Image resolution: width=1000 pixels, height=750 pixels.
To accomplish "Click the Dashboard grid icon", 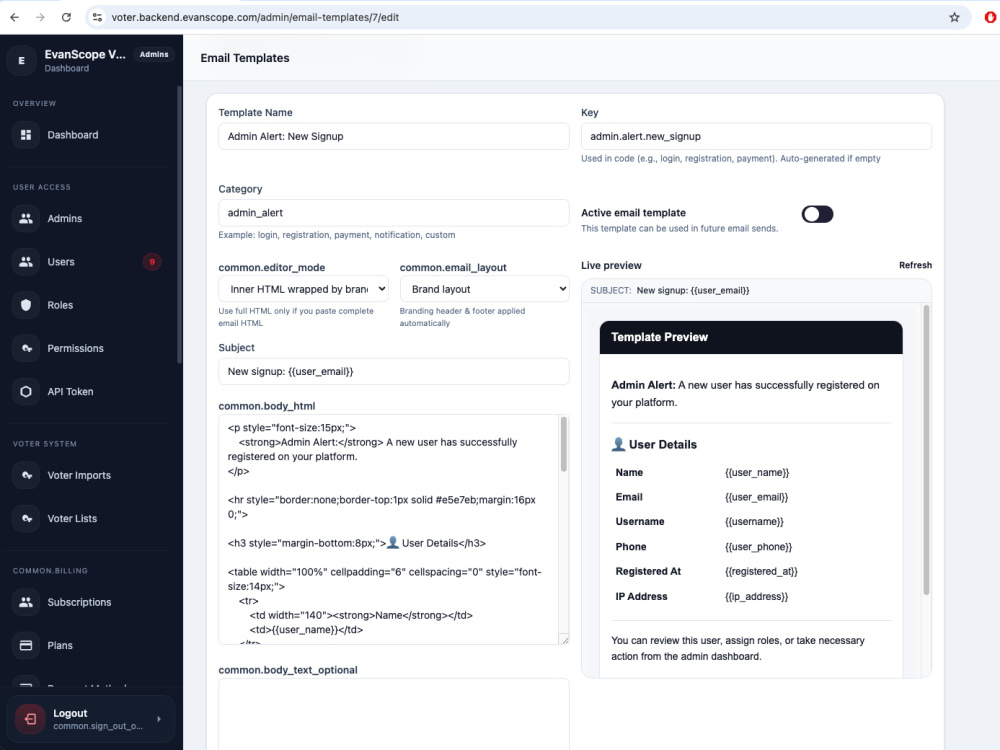I will 26,135.
